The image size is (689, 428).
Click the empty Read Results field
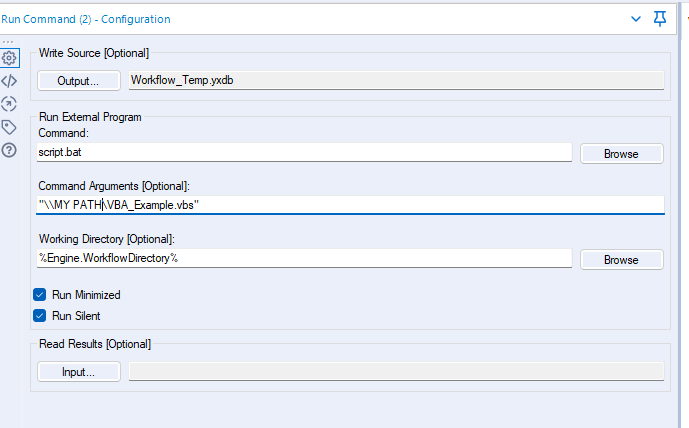(x=396, y=372)
